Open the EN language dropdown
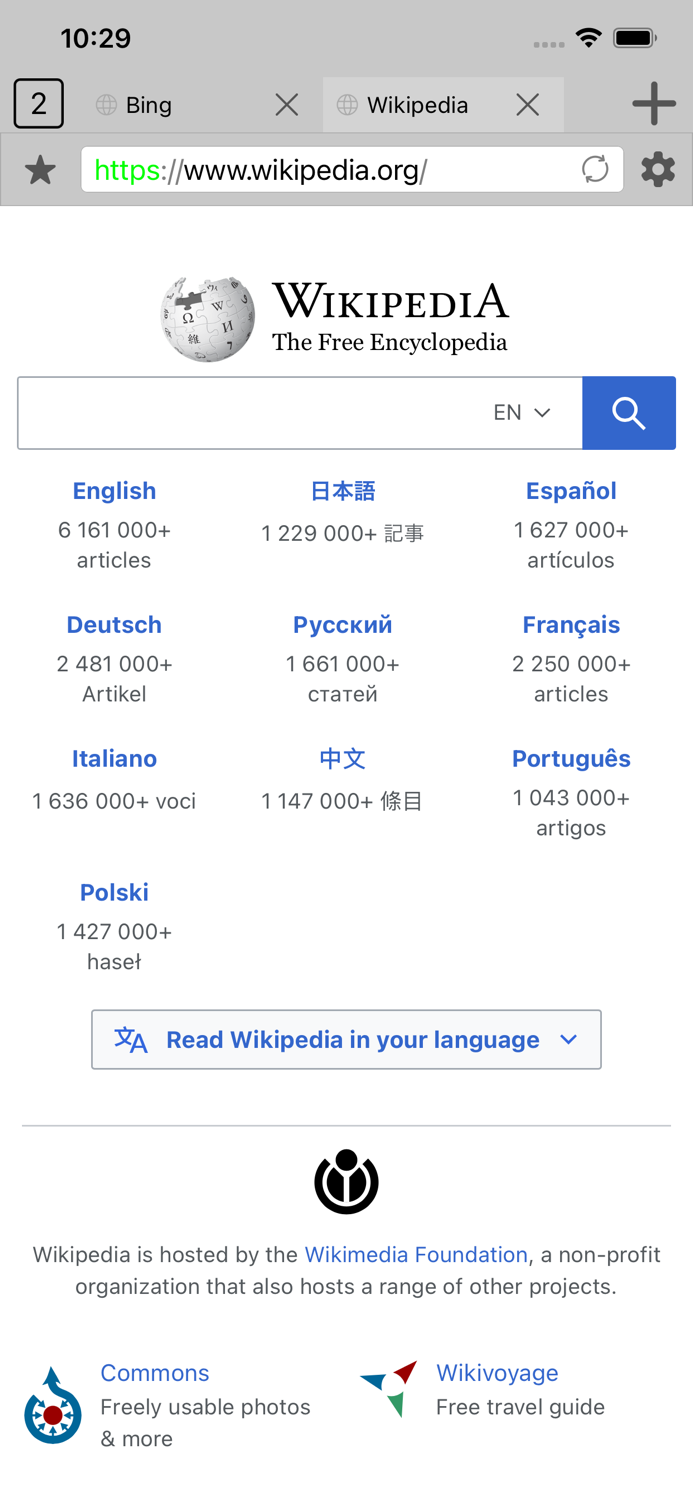This screenshot has height=1500, width=693. (x=521, y=412)
